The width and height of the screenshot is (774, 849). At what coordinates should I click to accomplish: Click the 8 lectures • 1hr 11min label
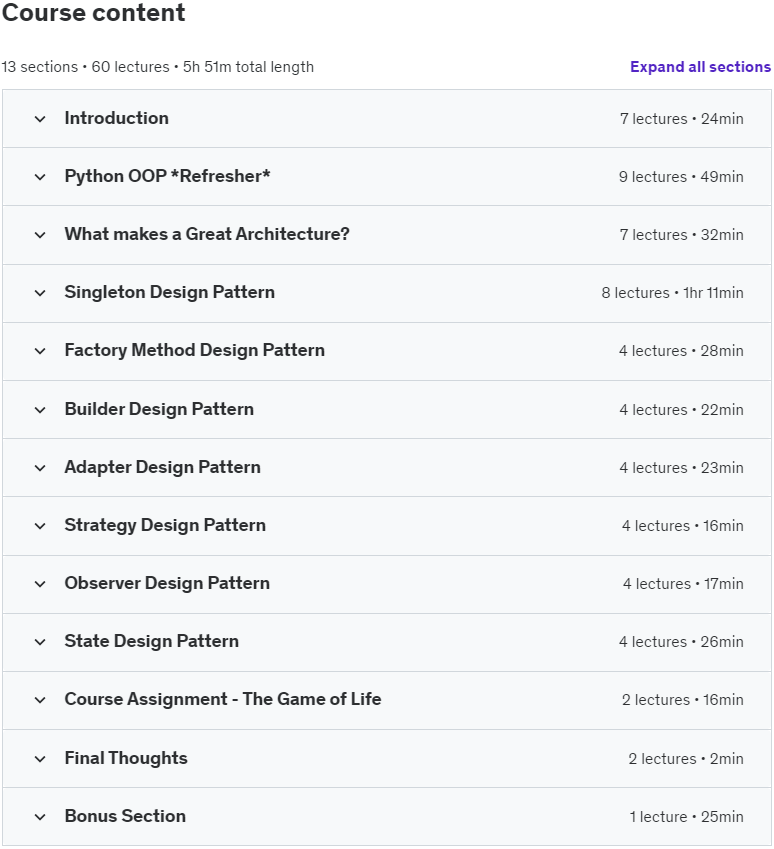[672, 293]
